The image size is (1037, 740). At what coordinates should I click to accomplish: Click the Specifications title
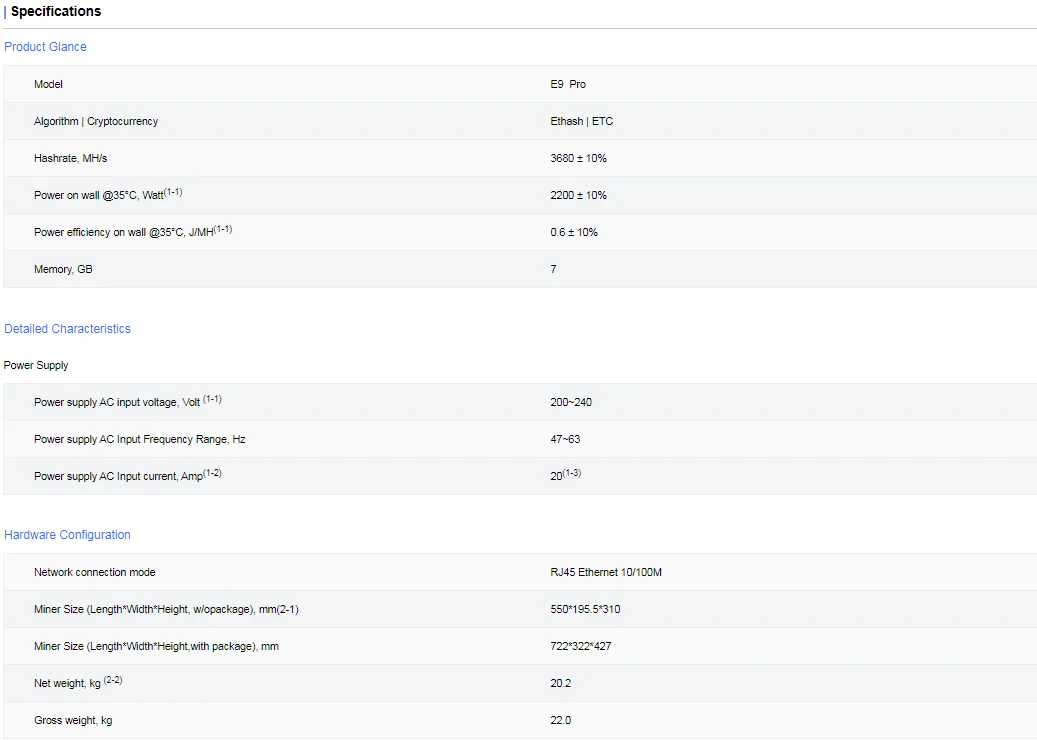[x=55, y=12]
